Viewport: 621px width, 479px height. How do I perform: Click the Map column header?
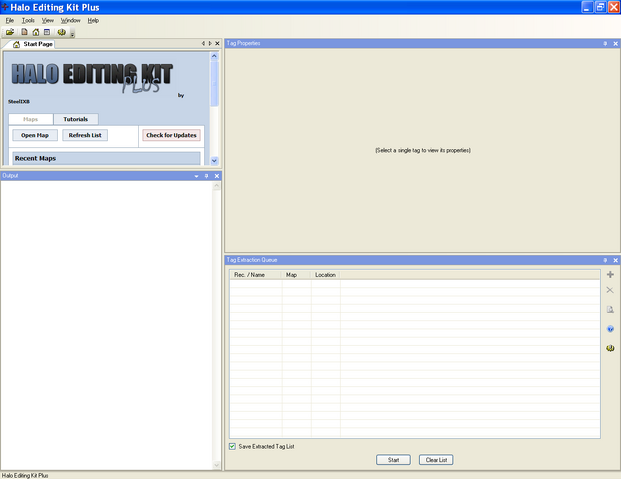pyautogui.click(x=297, y=275)
